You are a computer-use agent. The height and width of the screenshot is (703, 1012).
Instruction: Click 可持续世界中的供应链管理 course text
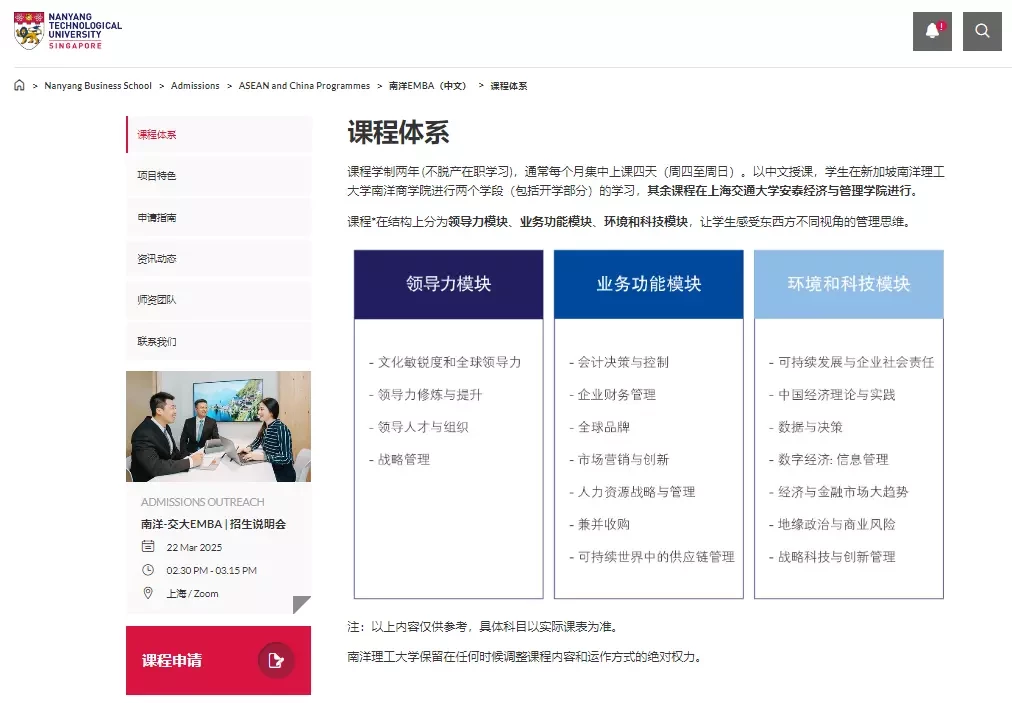click(x=656, y=556)
